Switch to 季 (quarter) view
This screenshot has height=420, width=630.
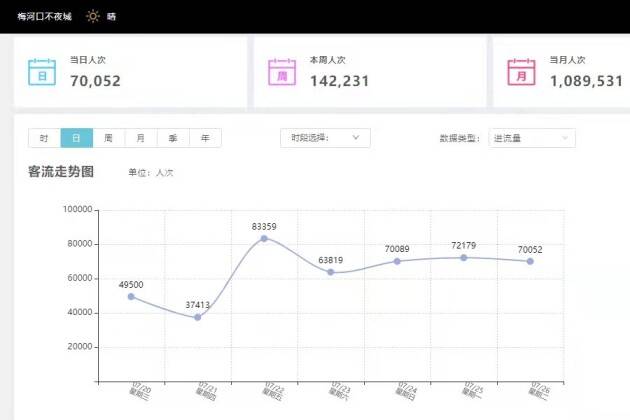173,138
